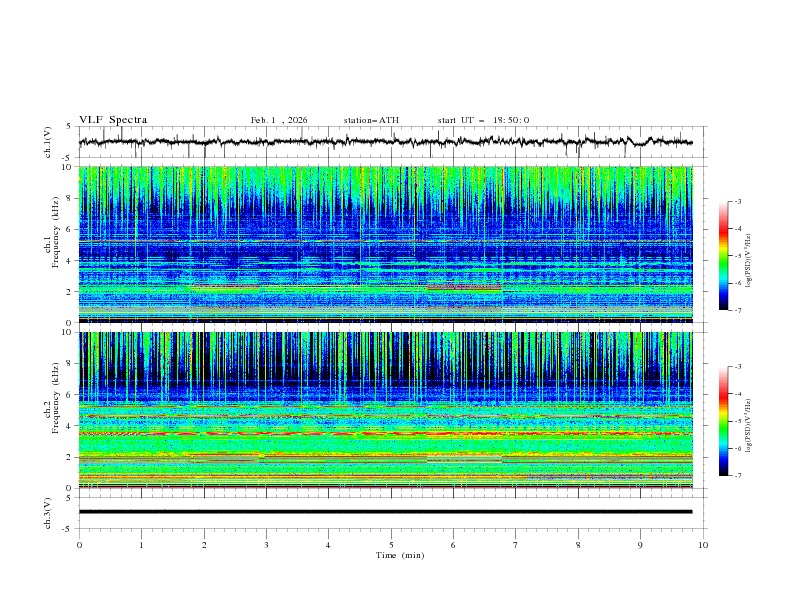Click the ch.3 flat black voltage trace
This screenshot has height=612, width=792.
pos(385,512)
